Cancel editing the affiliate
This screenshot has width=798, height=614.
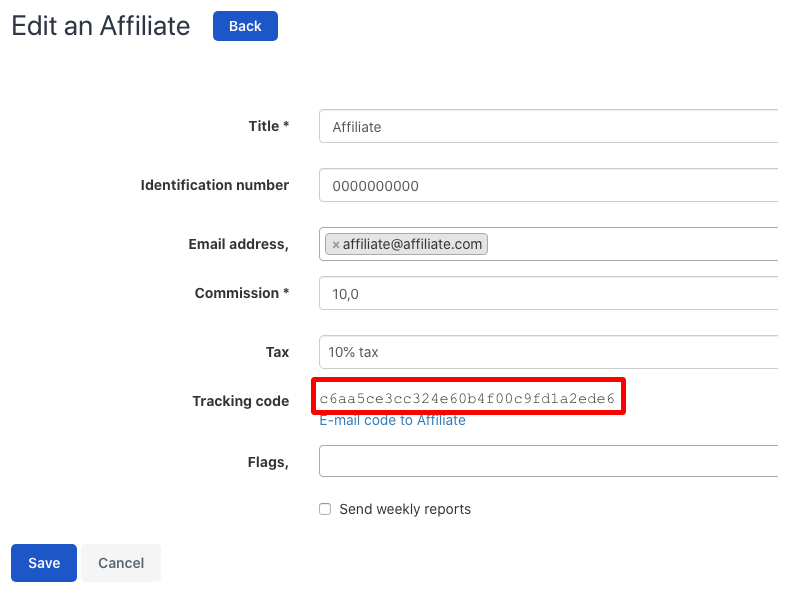coord(121,563)
